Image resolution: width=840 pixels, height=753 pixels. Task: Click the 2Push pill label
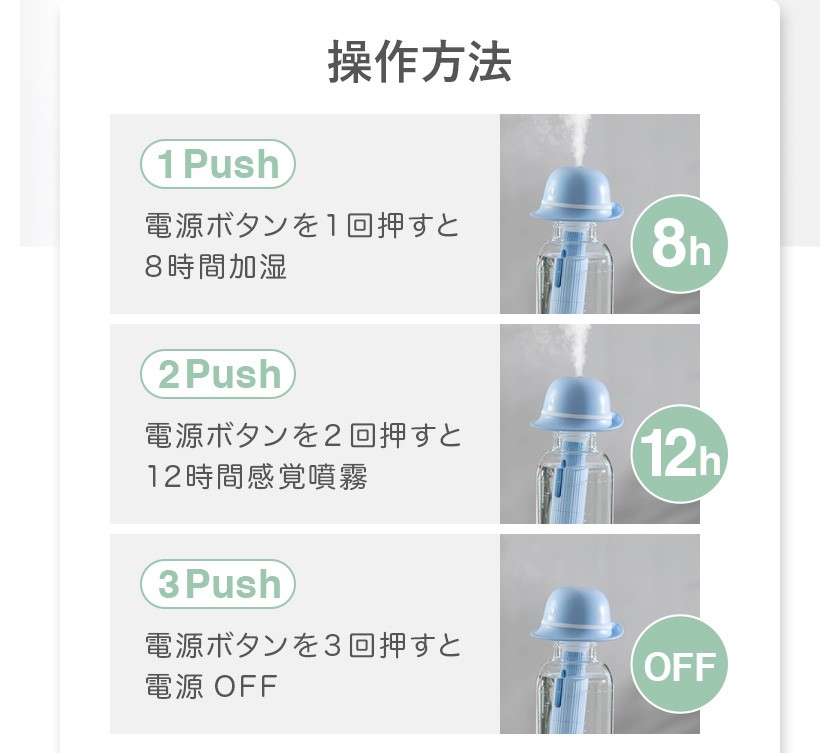[218, 374]
